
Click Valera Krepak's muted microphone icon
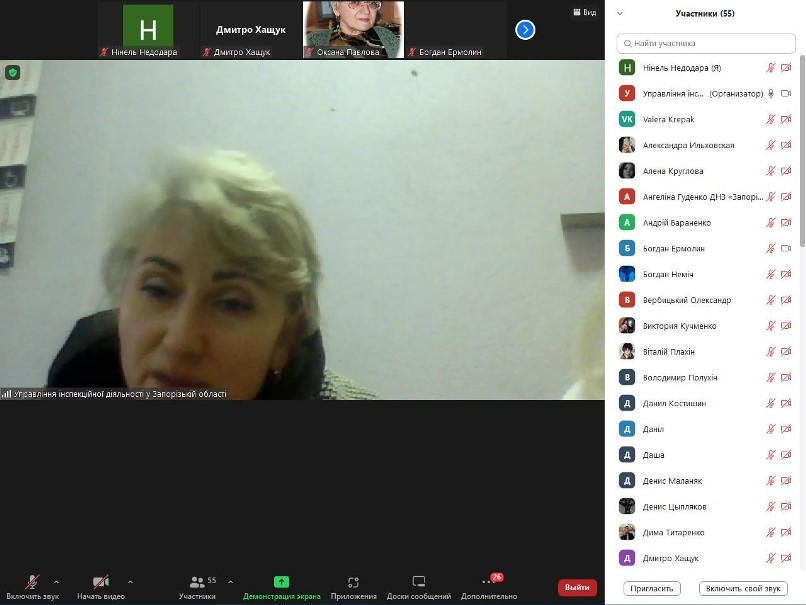[771, 119]
